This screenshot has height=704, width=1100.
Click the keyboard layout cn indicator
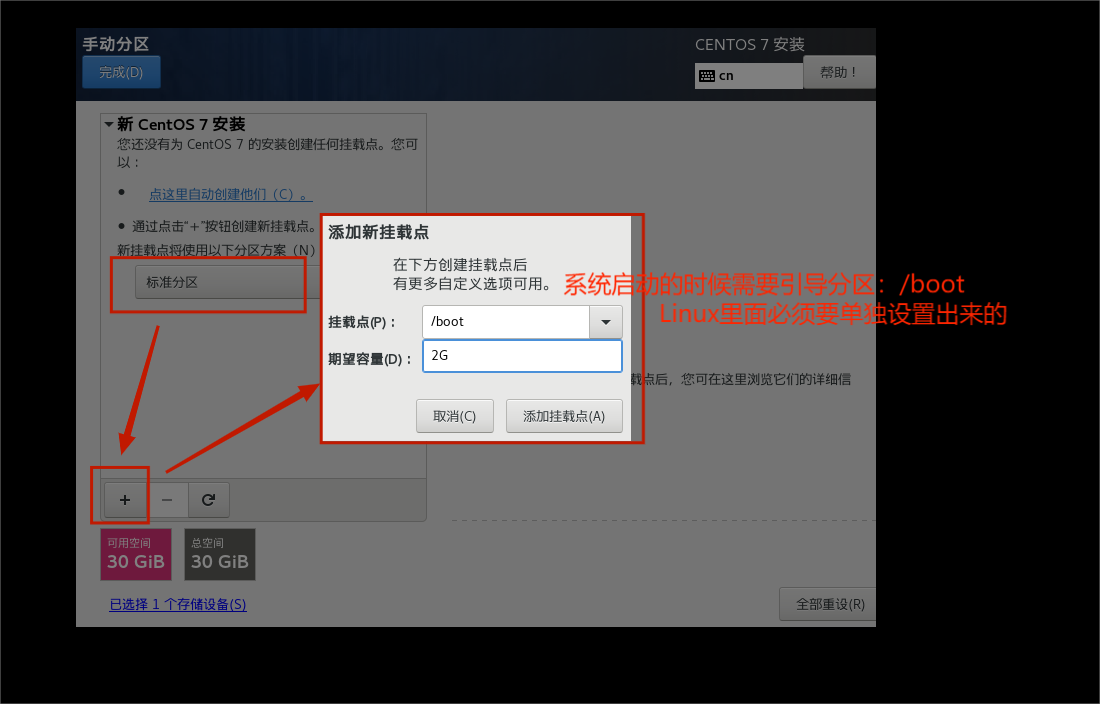[748, 76]
